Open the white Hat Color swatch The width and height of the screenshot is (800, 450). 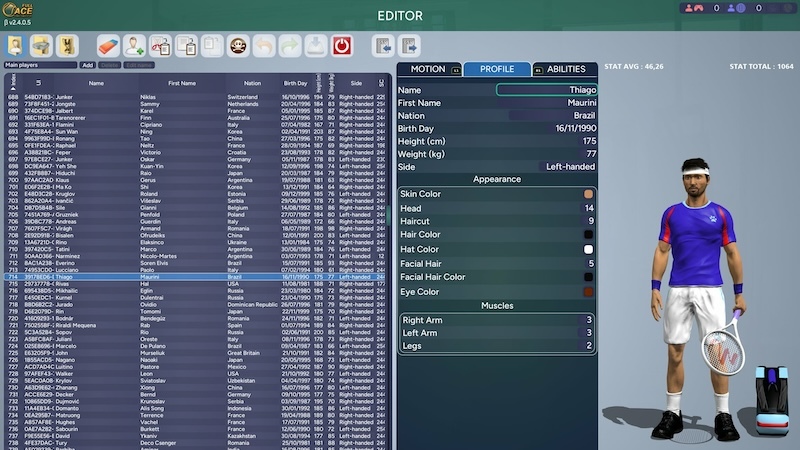(x=589, y=249)
